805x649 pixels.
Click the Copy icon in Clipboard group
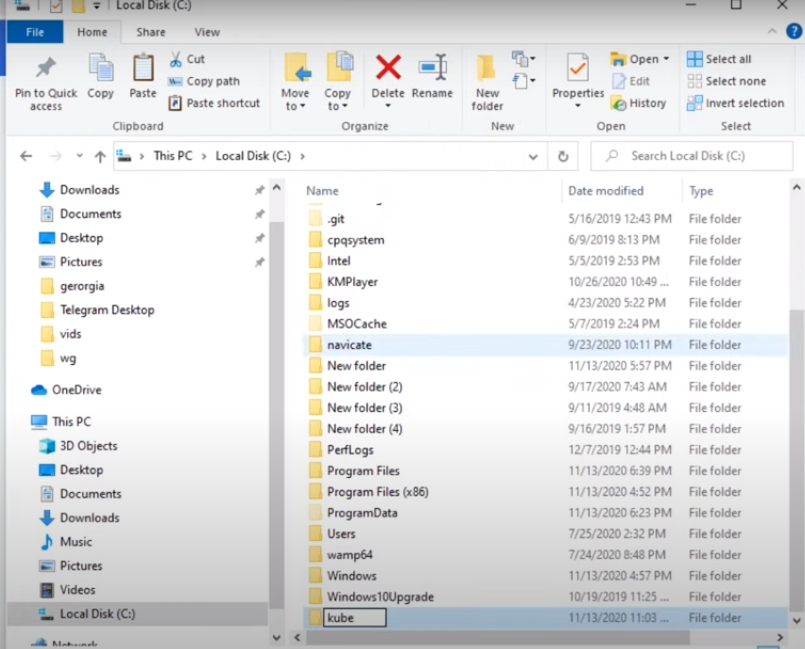tap(100, 70)
